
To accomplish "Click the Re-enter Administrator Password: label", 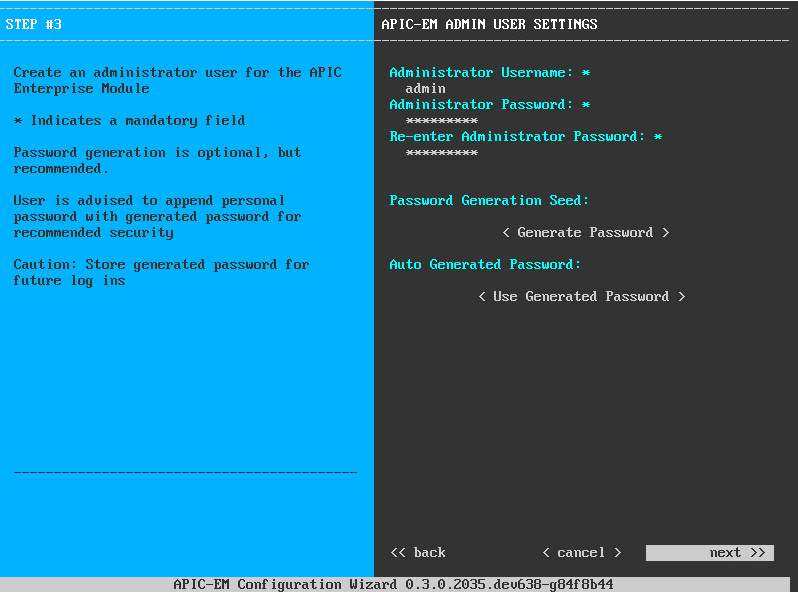I will (x=517, y=137).
